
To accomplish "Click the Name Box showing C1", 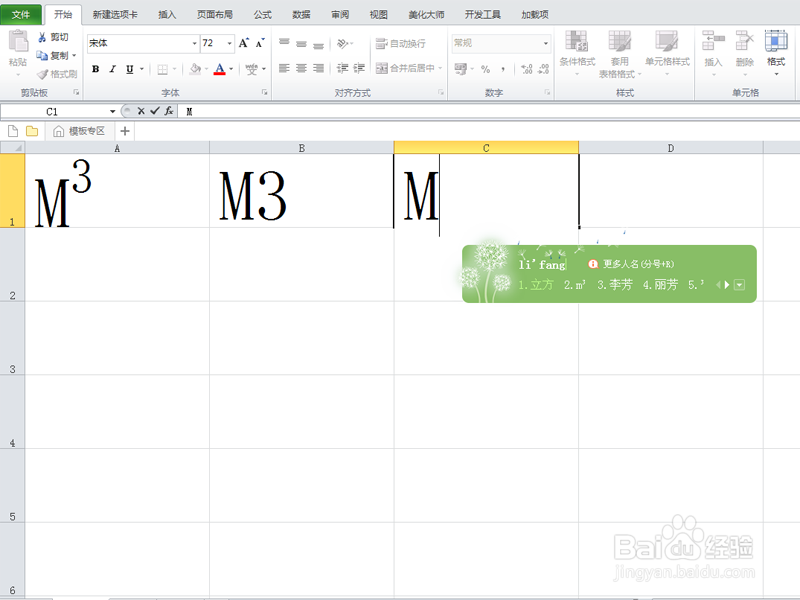I will [x=52, y=111].
